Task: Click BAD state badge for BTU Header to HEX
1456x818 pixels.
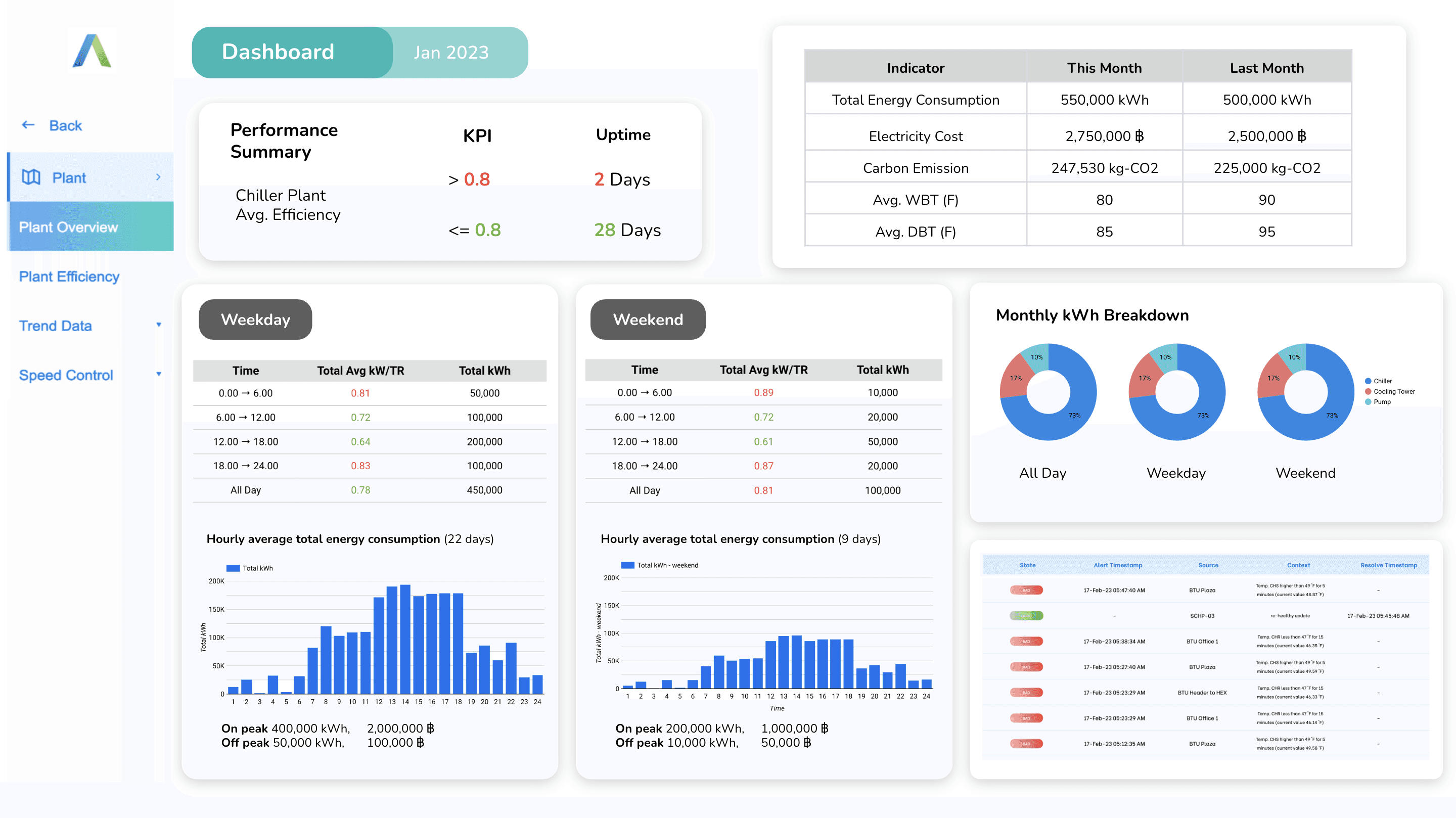Action: [1026, 693]
